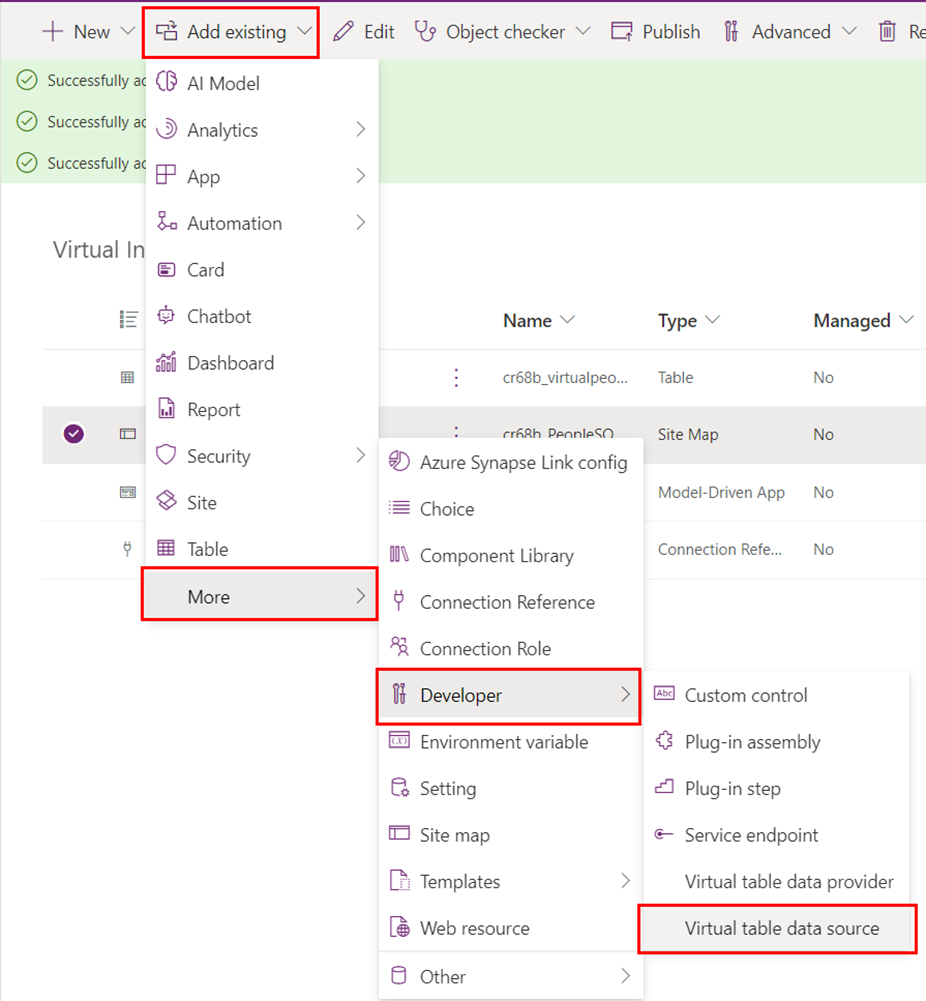This screenshot has height=1001, width=926.
Task: Click the Component Library books icon
Action: pyautogui.click(x=400, y=555)
